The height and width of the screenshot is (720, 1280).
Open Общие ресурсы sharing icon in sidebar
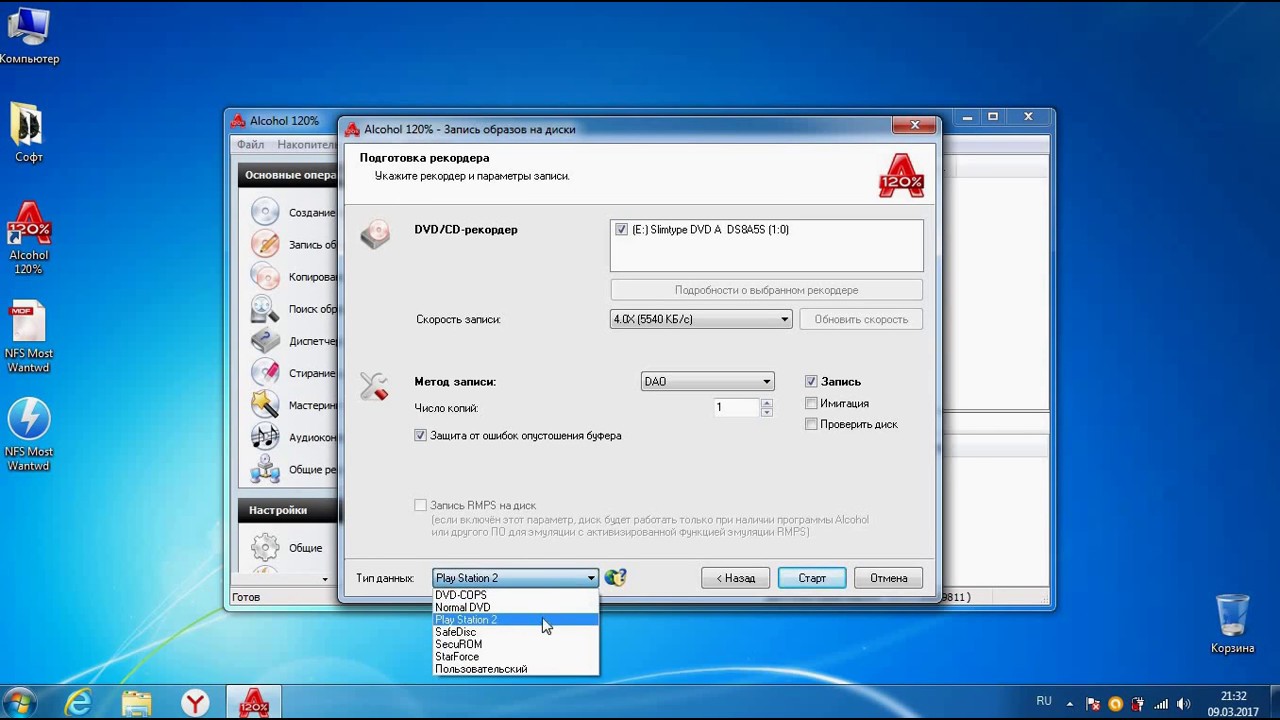[x=265, y=469]
